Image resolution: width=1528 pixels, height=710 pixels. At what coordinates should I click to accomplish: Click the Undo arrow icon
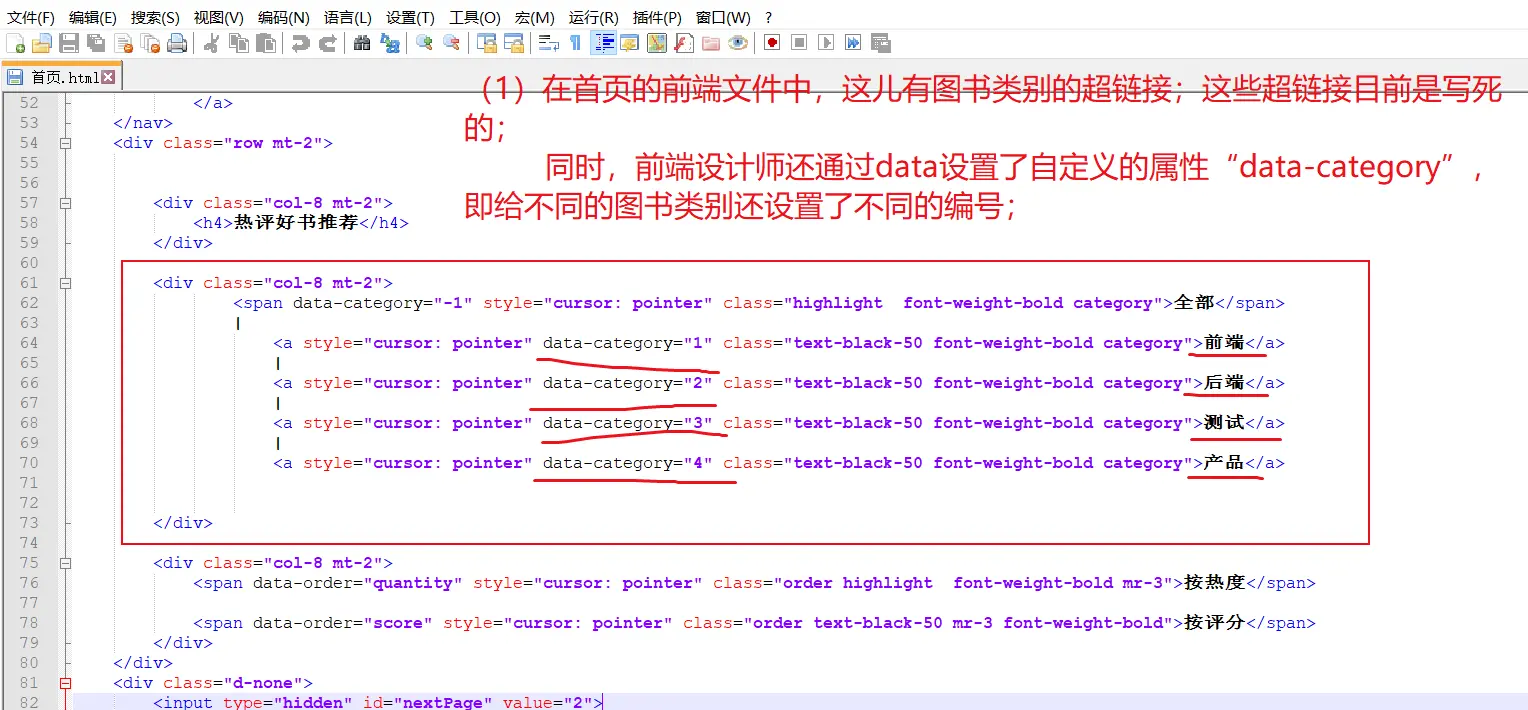[x=300, y=43]
